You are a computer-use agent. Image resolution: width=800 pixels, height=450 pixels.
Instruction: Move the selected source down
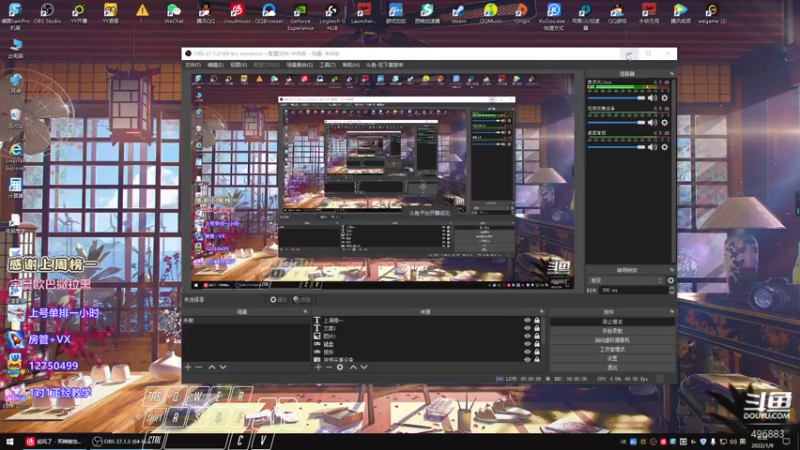click(364, 367)
